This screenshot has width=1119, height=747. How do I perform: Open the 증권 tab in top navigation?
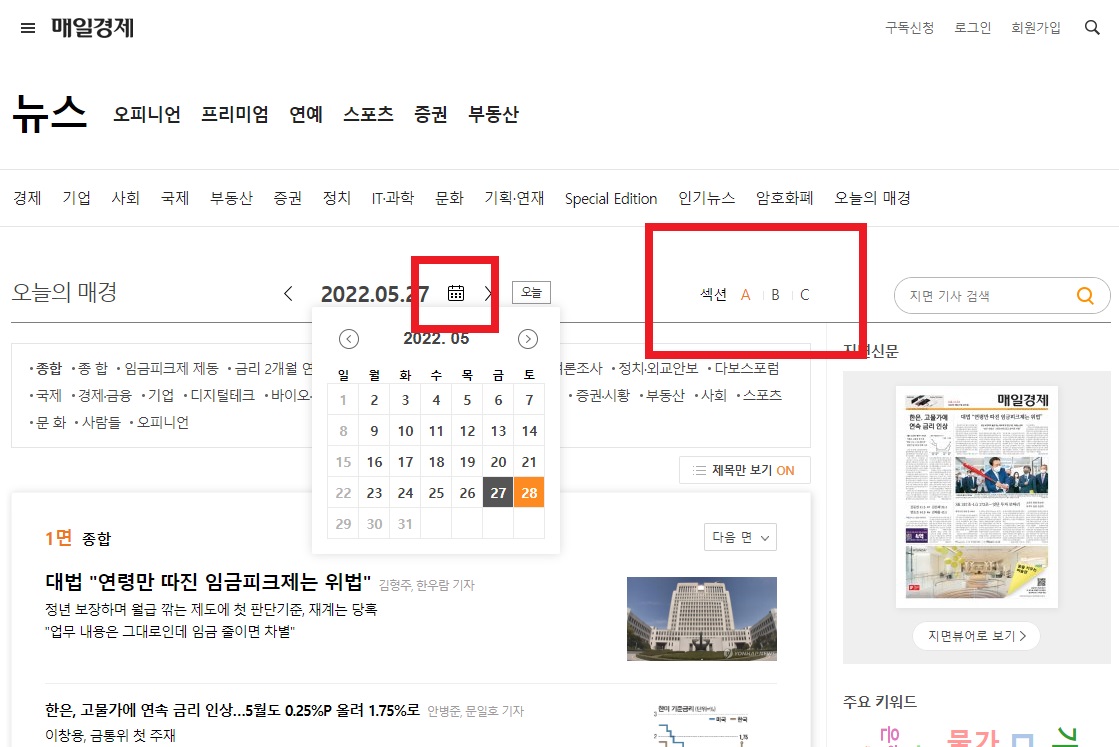tap(430, 114)
